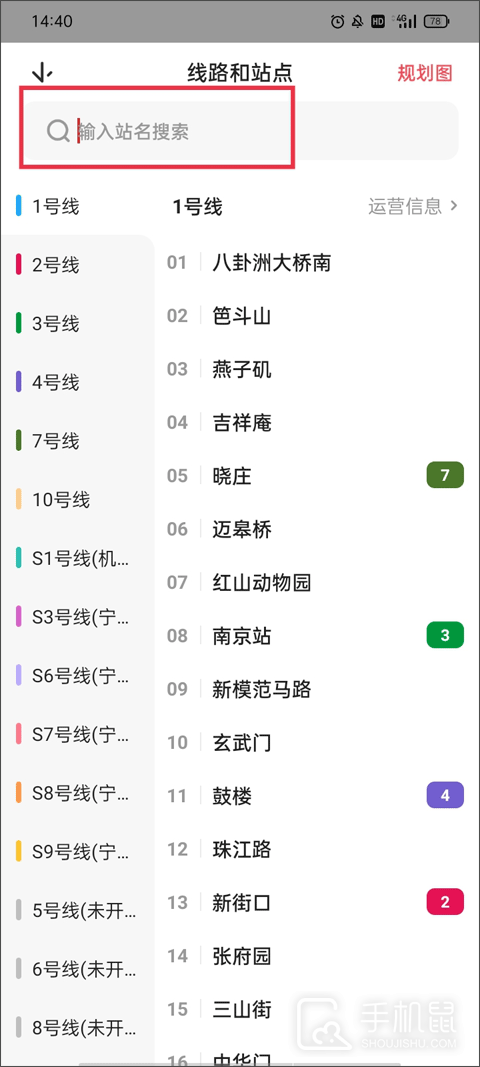Tap the battery indicator in status bar
The width and height of the screenshot is (480, 1067).
pyautogui.click(x=436, y=22)
